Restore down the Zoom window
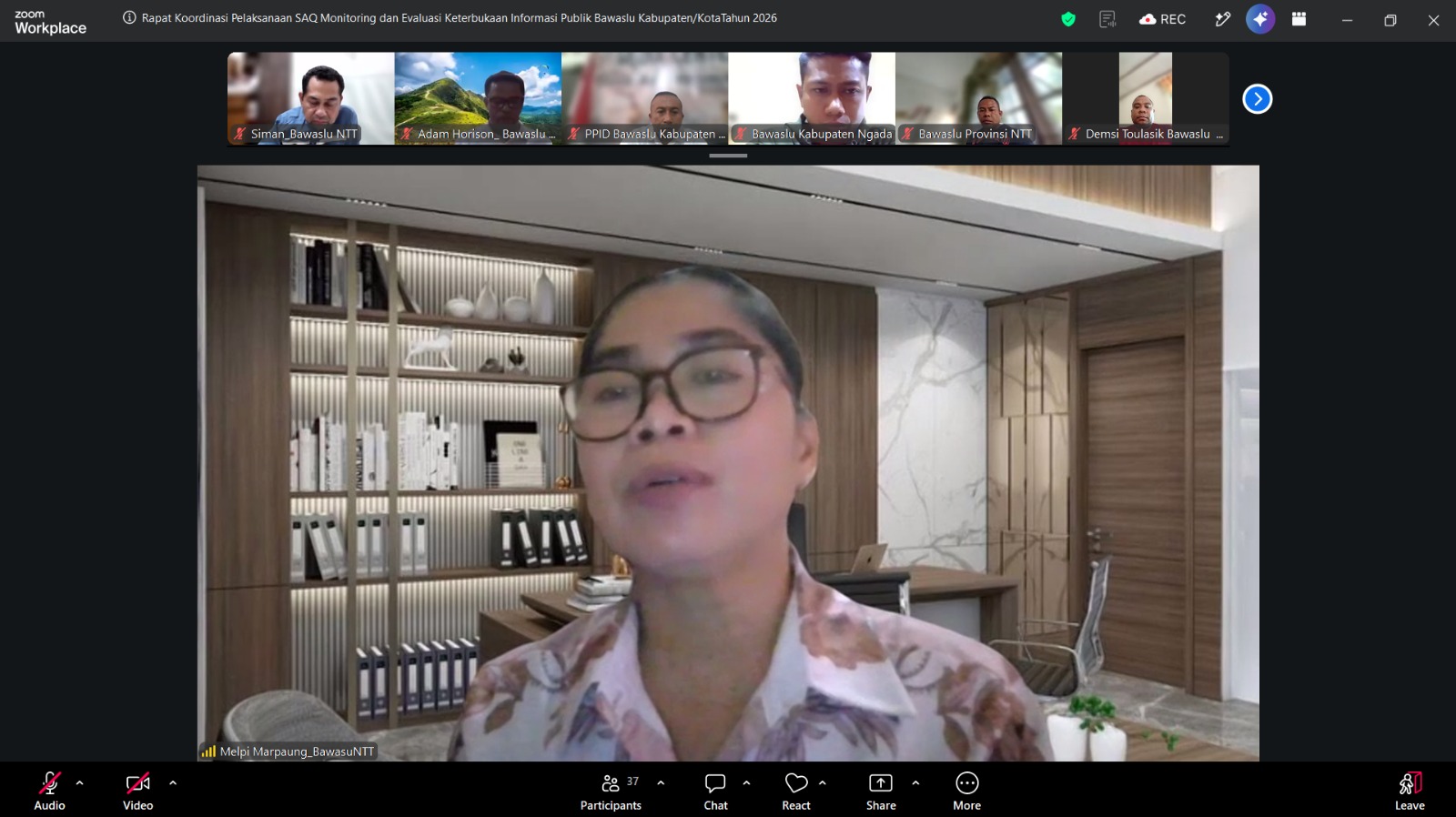1456x817 pixels. point(1390,20)
